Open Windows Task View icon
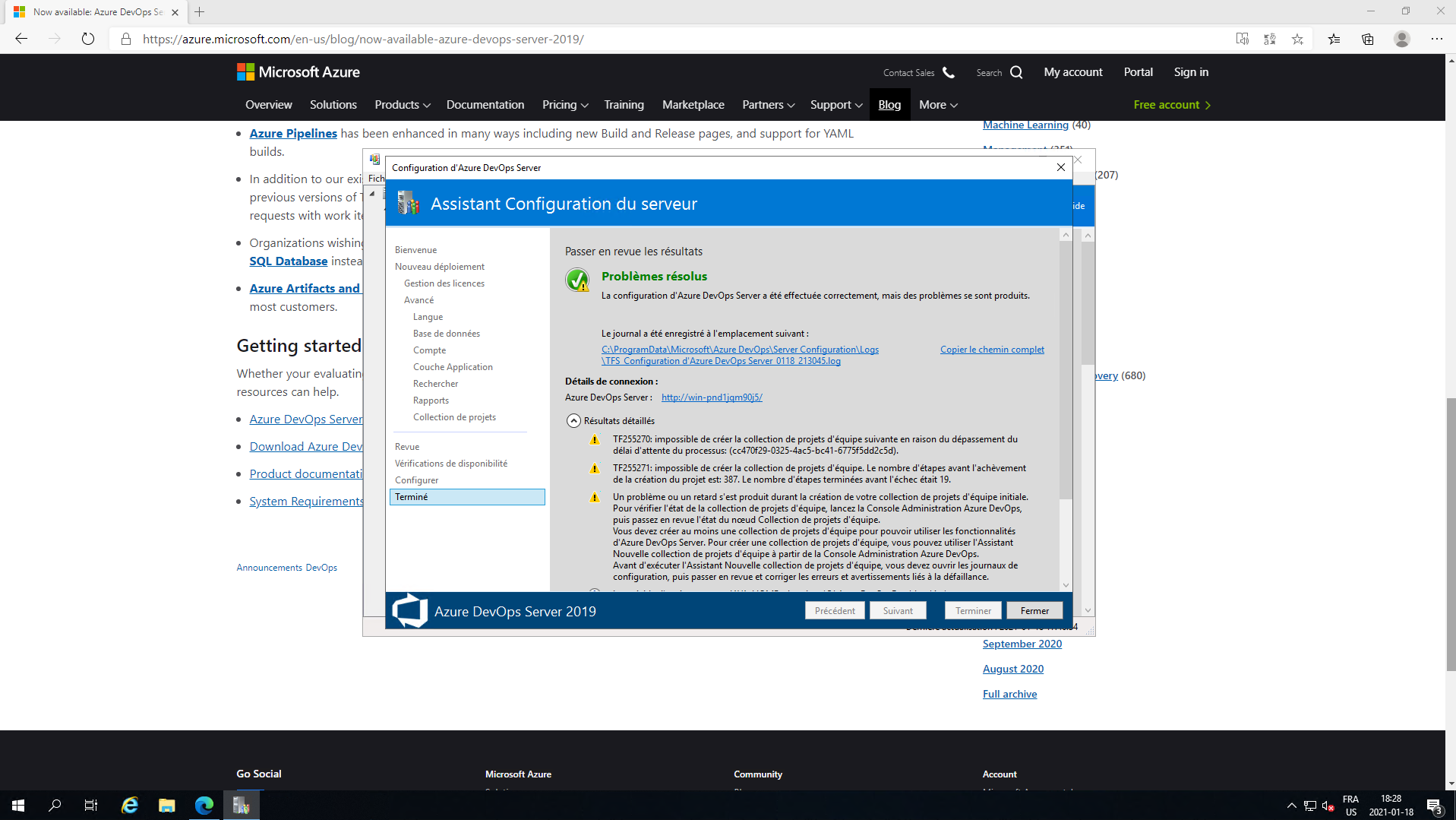 [x=91, y=805]
